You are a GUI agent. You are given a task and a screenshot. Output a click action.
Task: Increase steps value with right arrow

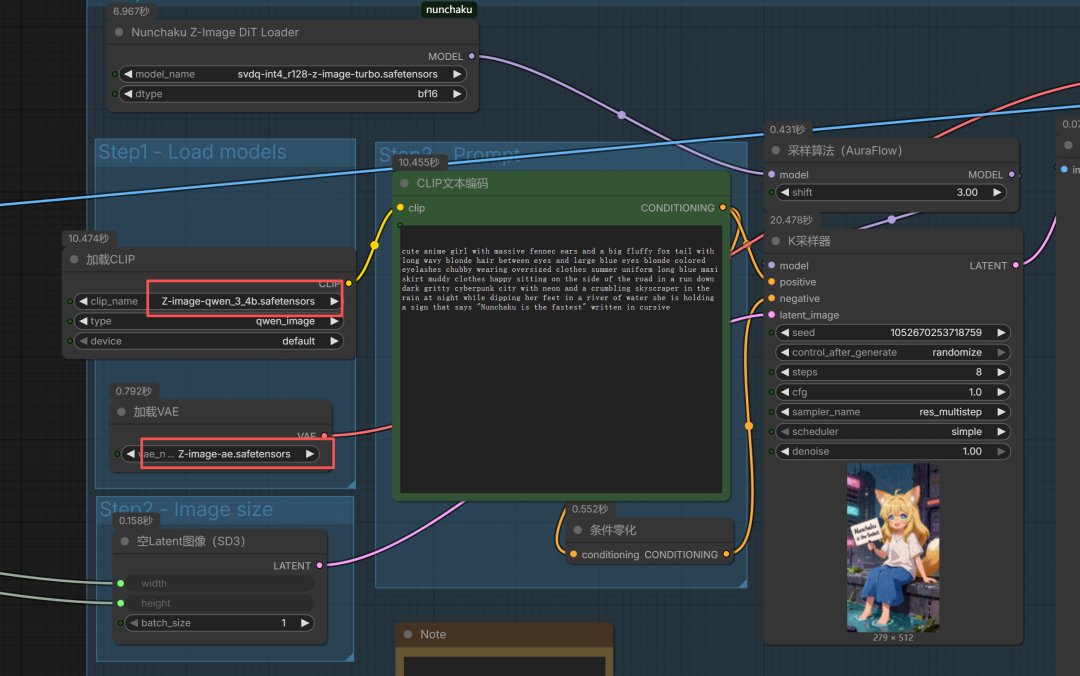click(1001, 373)
